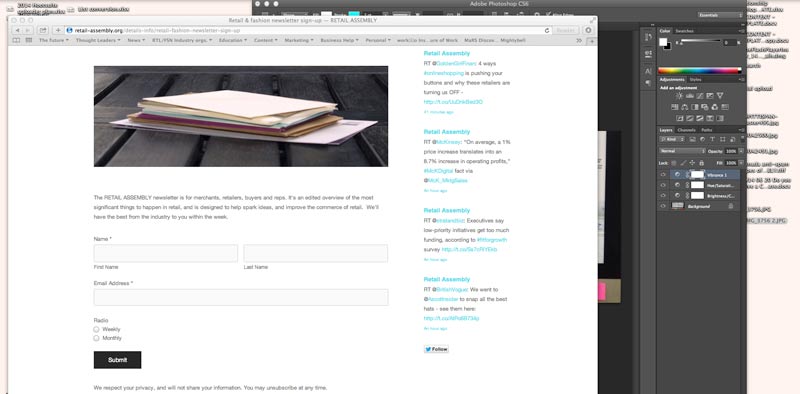The image size is (800, 394).
Task: Add a Color Lookup adjustment
Action: 724,107
